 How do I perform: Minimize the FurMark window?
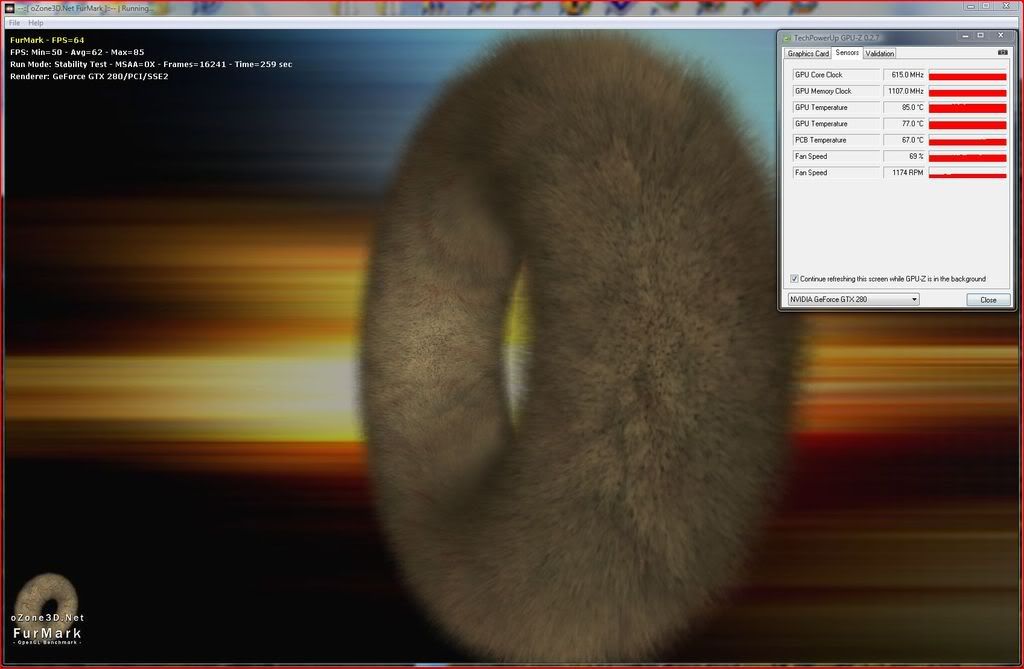tap(971, 7)
